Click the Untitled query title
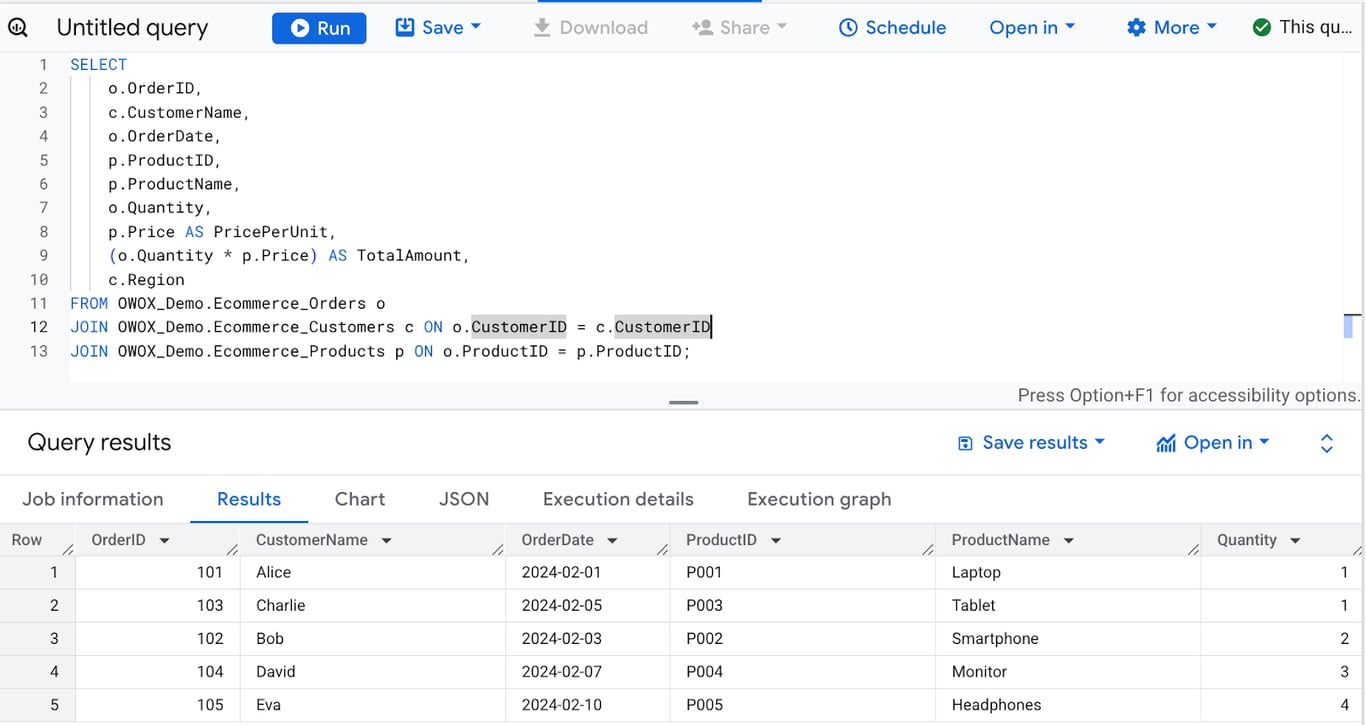Image resolution: width=1366 pixels, height=725 pixels. coord(132,28)
